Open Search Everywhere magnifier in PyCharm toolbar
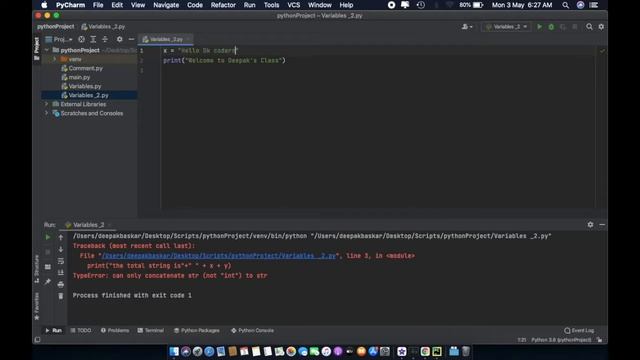Screen dimensions: 640x360 tap(589, 27)
